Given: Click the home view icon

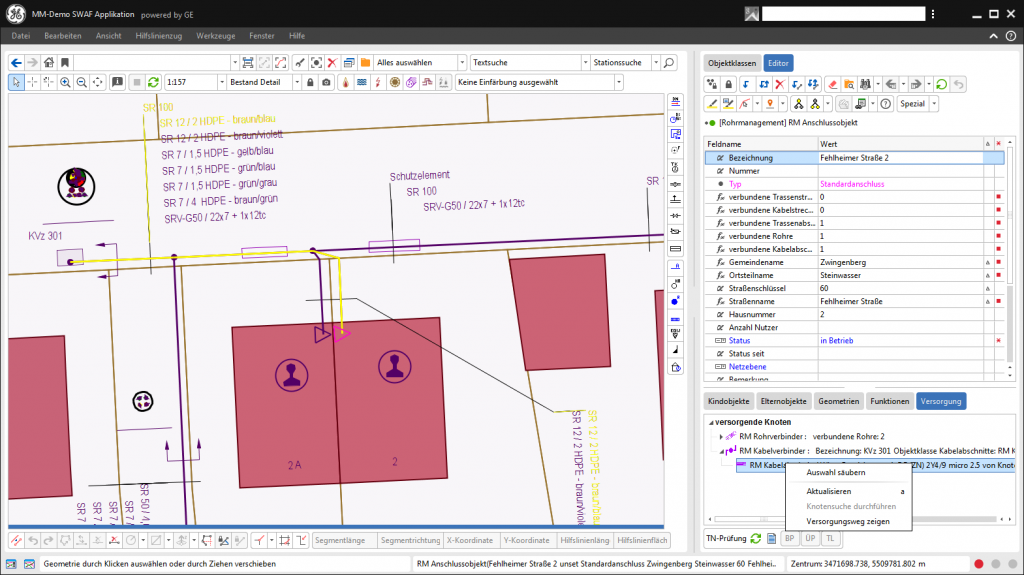Looking at the screenshot, I should pyautogui.click(x=48, y=62).
